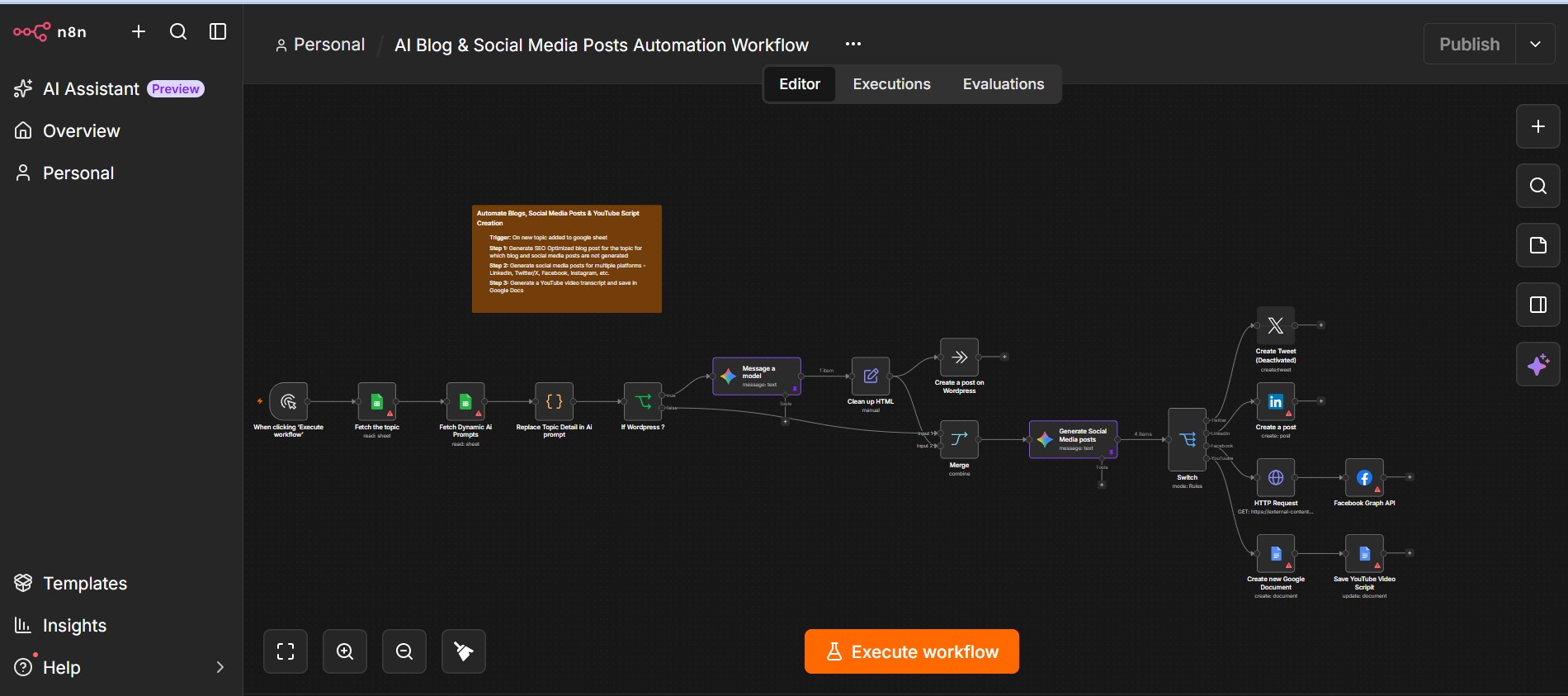Open search from the left sidebar header
Screen dimensions: 1568x696
[178, 31]
